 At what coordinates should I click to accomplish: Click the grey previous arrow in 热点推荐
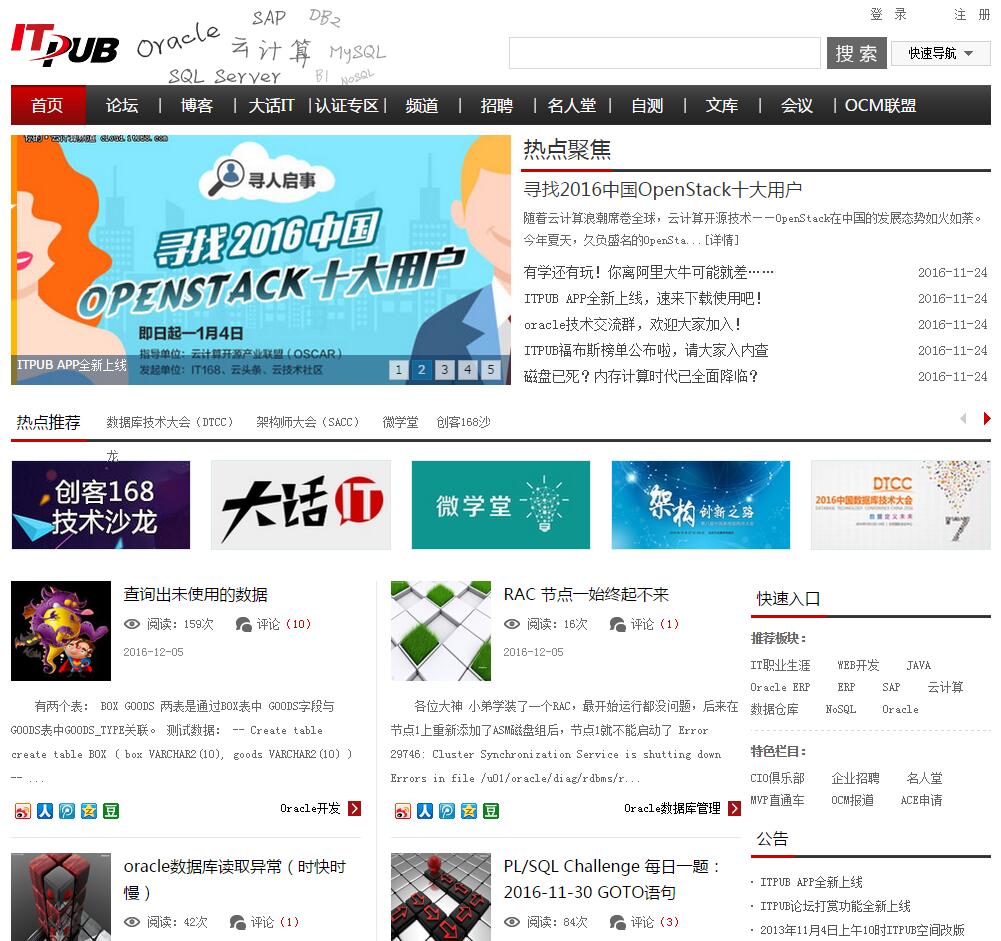pos(963,419)
